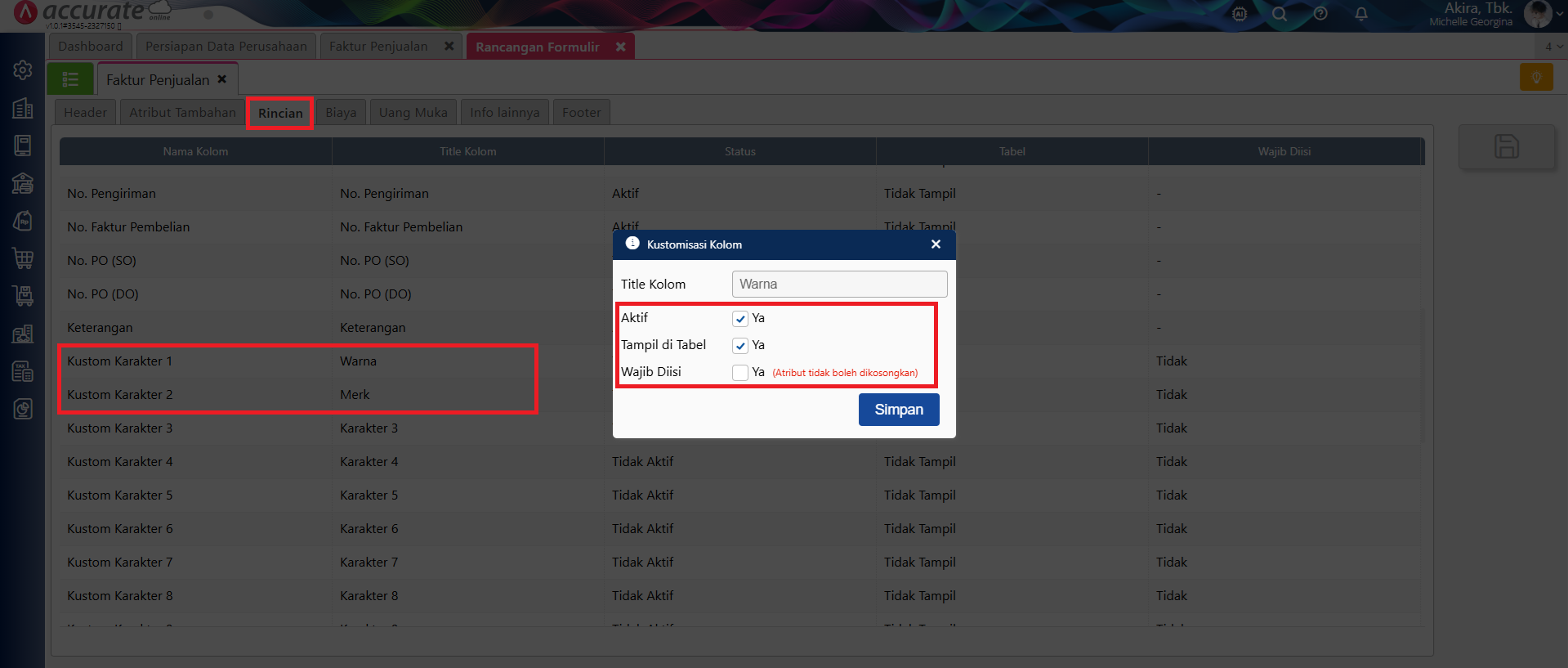Uncheck the Aktif checkbox
Viewport: 1568px width, 668px height.
740,319
